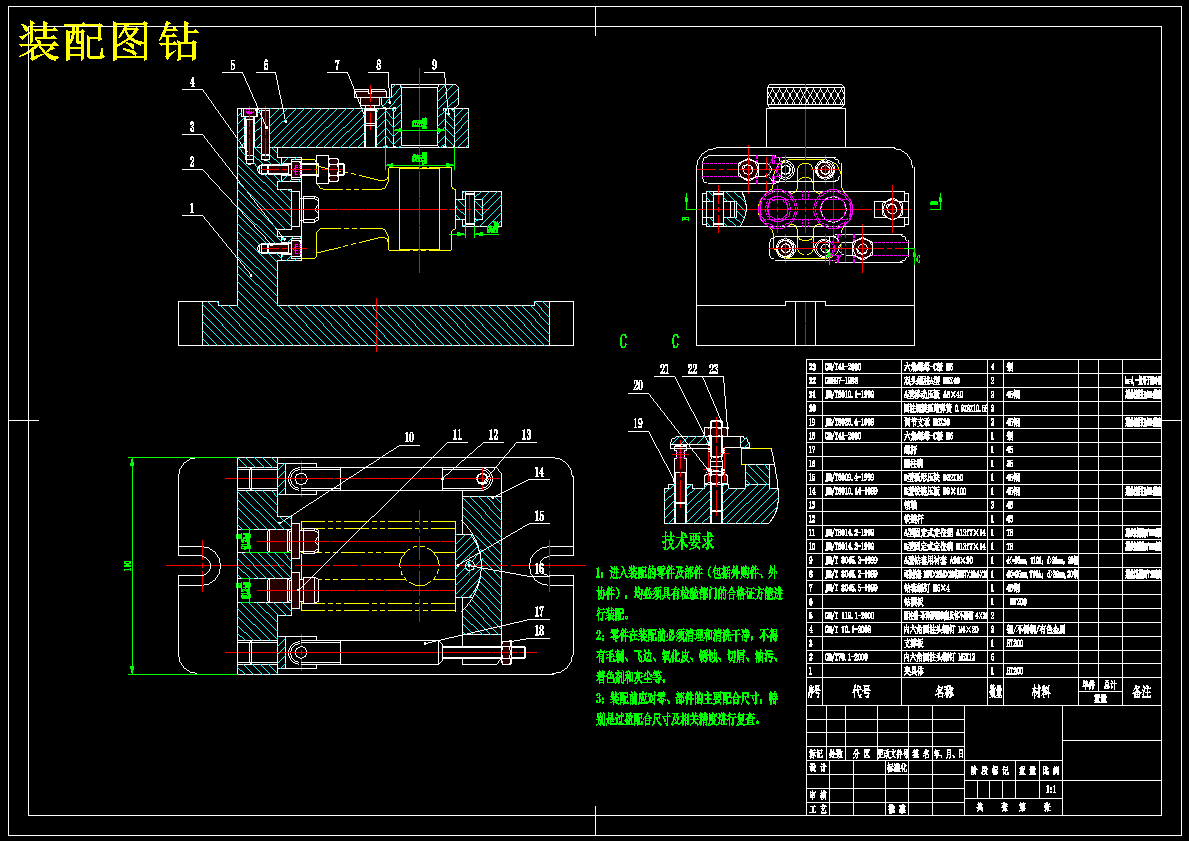The image size is (1189, 841).
Task: Select the 代号 header cell in the parts list
Action: tap(861, 692)
